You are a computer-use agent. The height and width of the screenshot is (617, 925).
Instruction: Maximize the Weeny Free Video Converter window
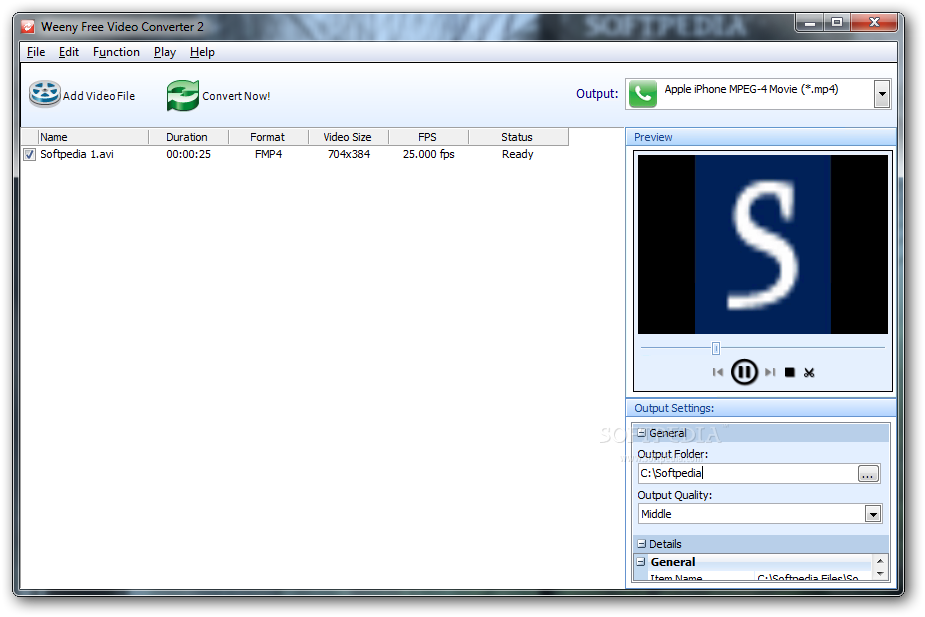click(x=837, y=22)
